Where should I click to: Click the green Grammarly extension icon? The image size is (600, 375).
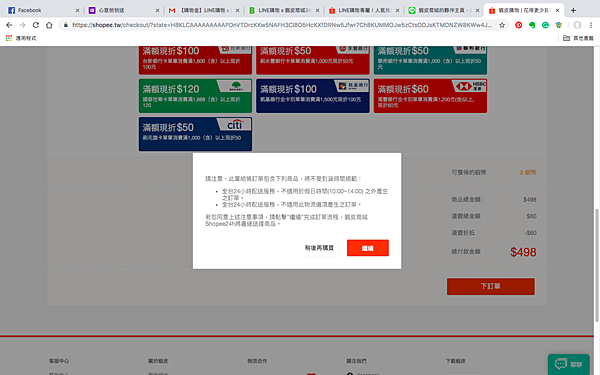(545, 25)
